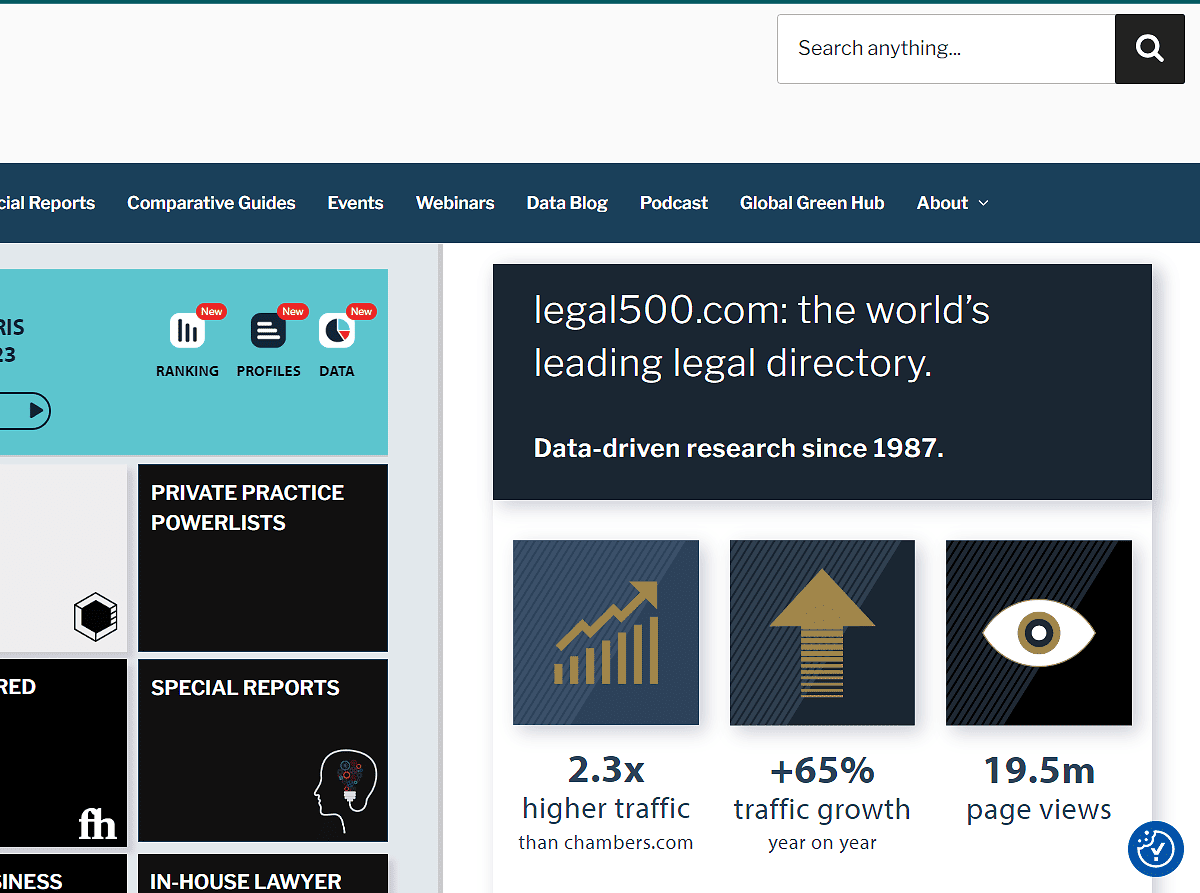Open the Data Blog section

tap(567, 203)
